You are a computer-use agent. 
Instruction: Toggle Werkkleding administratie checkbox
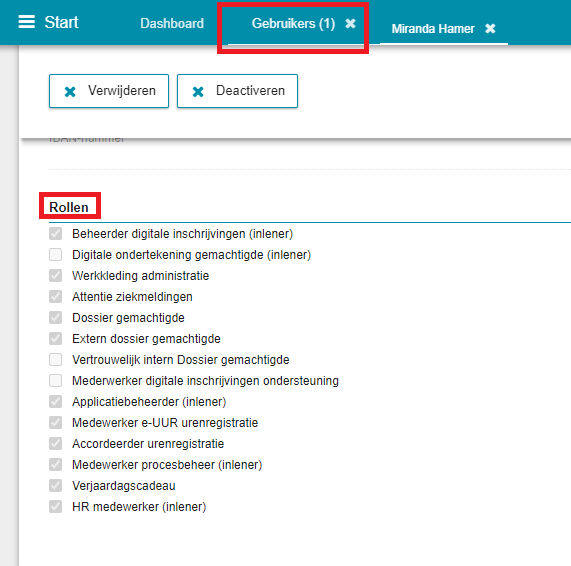click(55, 276)
